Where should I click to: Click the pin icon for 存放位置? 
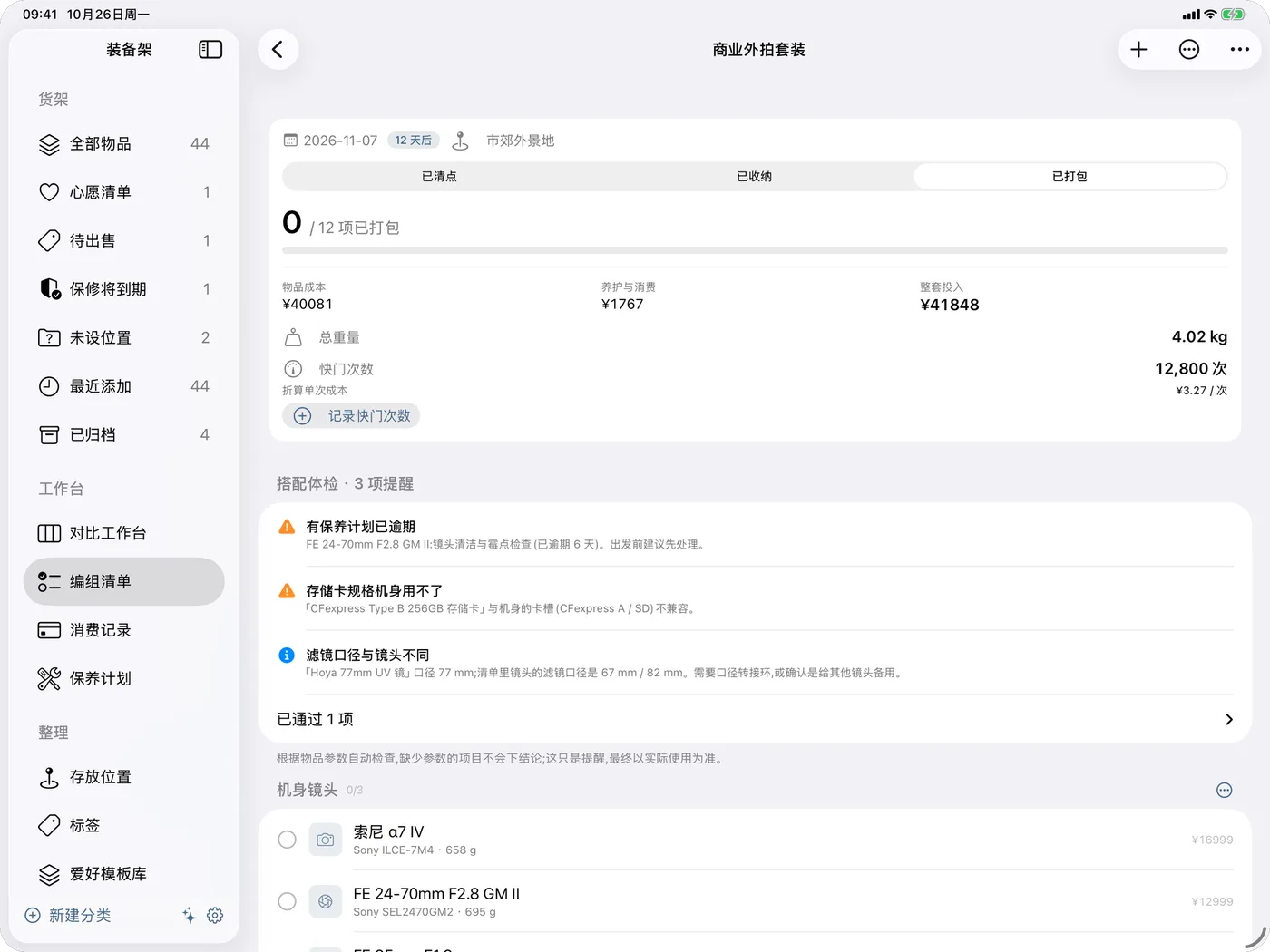[49, 777]
